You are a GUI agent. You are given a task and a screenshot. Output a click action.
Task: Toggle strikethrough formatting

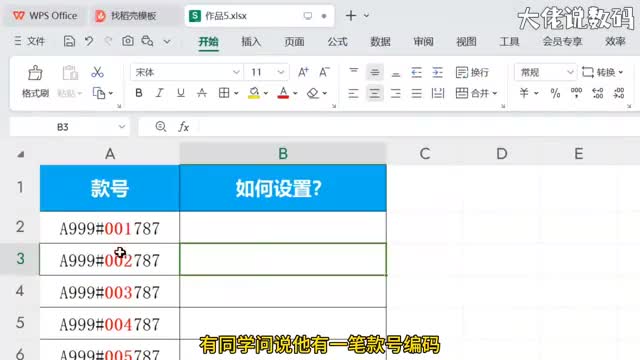[x=202, y=93]
